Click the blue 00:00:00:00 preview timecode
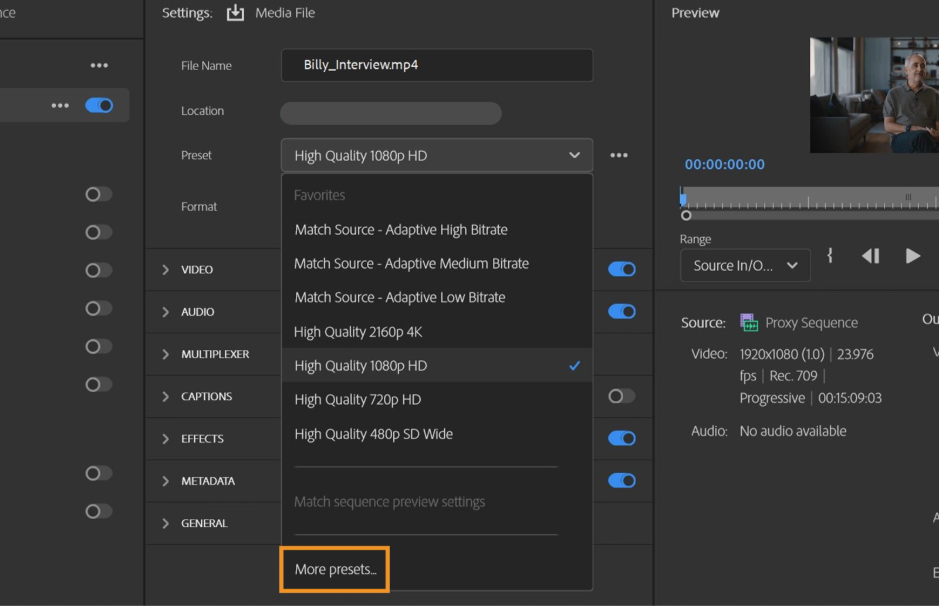This screenshot has width=940, height=607. (724, 164)
